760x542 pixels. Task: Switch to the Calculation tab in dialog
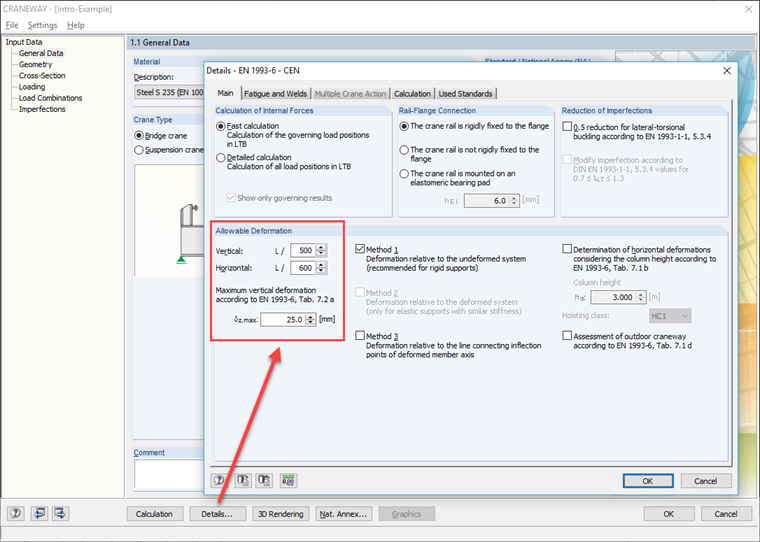click(x=412, y=94)
